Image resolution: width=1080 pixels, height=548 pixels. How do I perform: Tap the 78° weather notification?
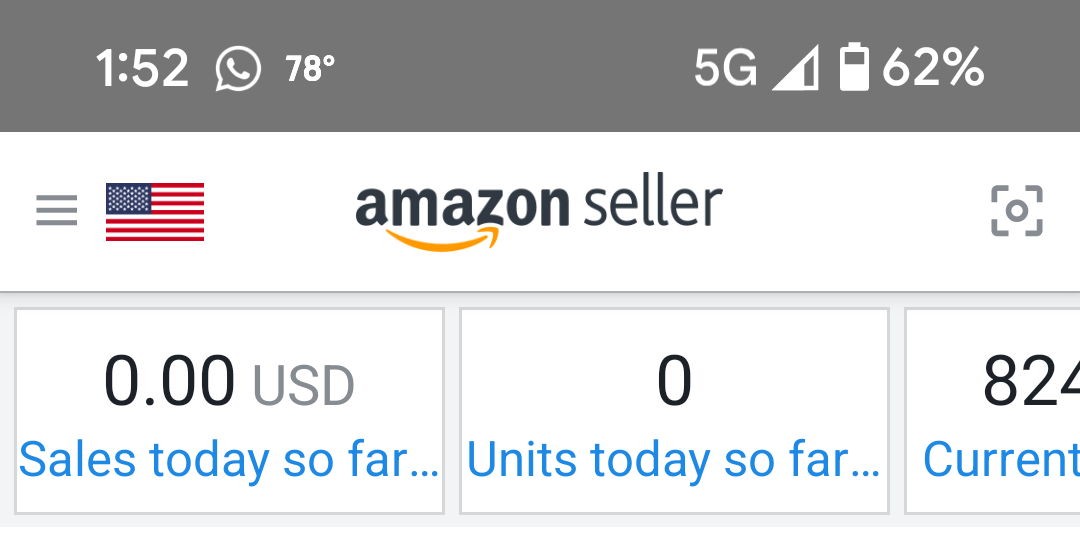tap(310, 70)
